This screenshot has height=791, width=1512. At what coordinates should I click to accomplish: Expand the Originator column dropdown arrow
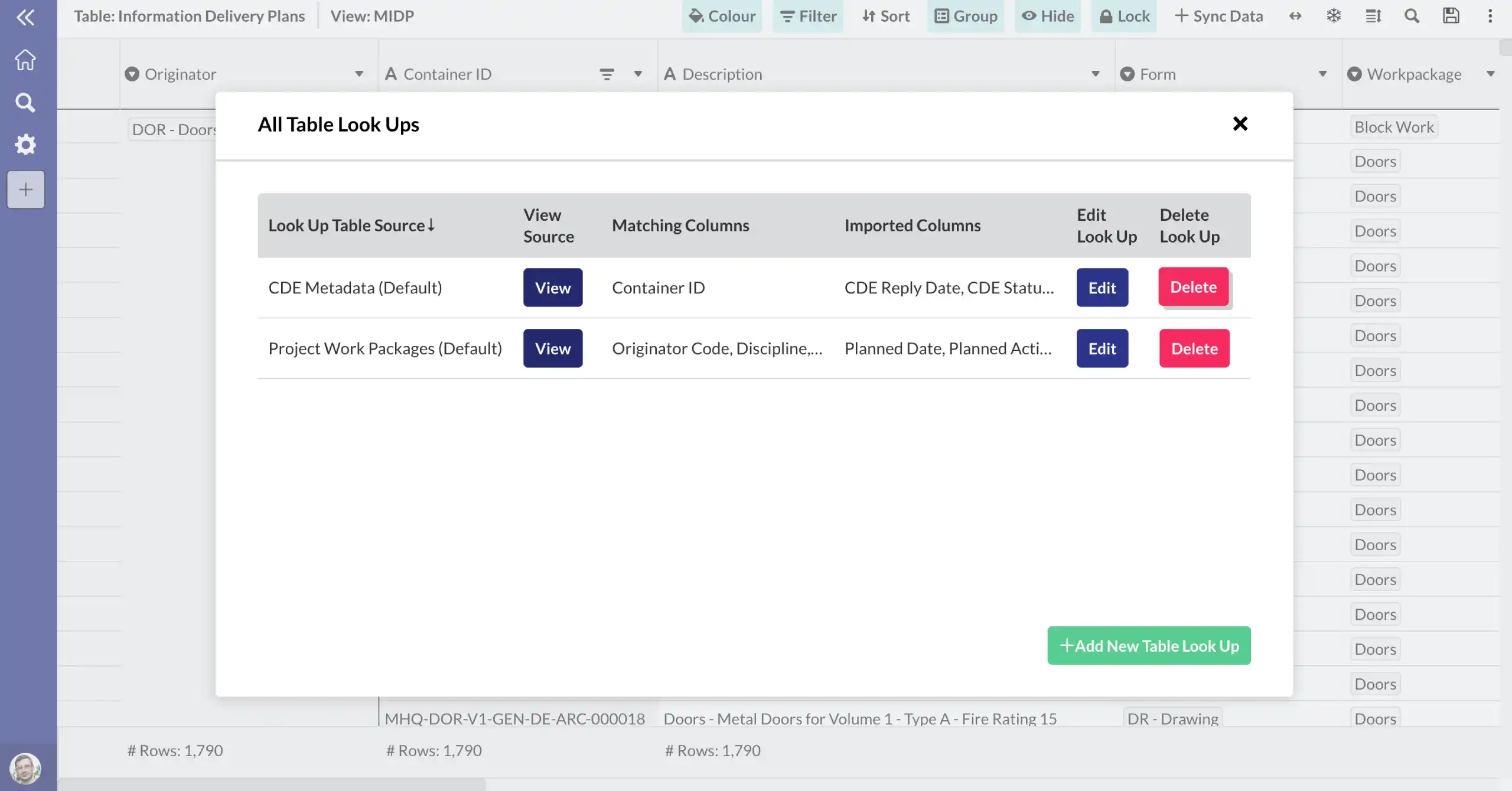359,74
